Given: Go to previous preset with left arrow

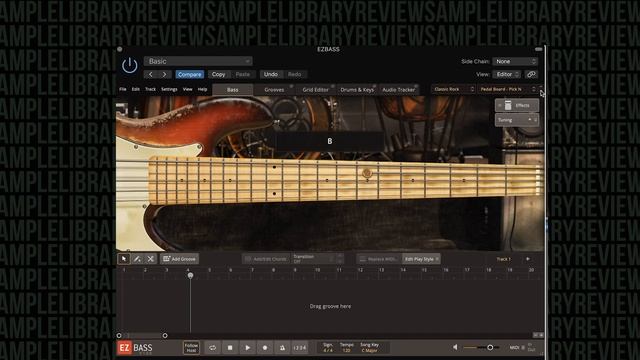Looking at the screenshot, I should click(151, 74).
